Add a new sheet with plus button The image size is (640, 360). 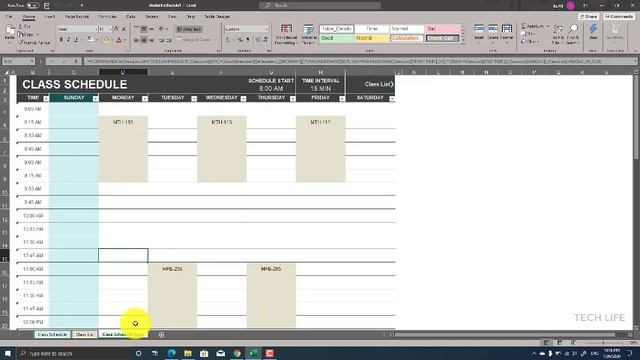point(161,335)
